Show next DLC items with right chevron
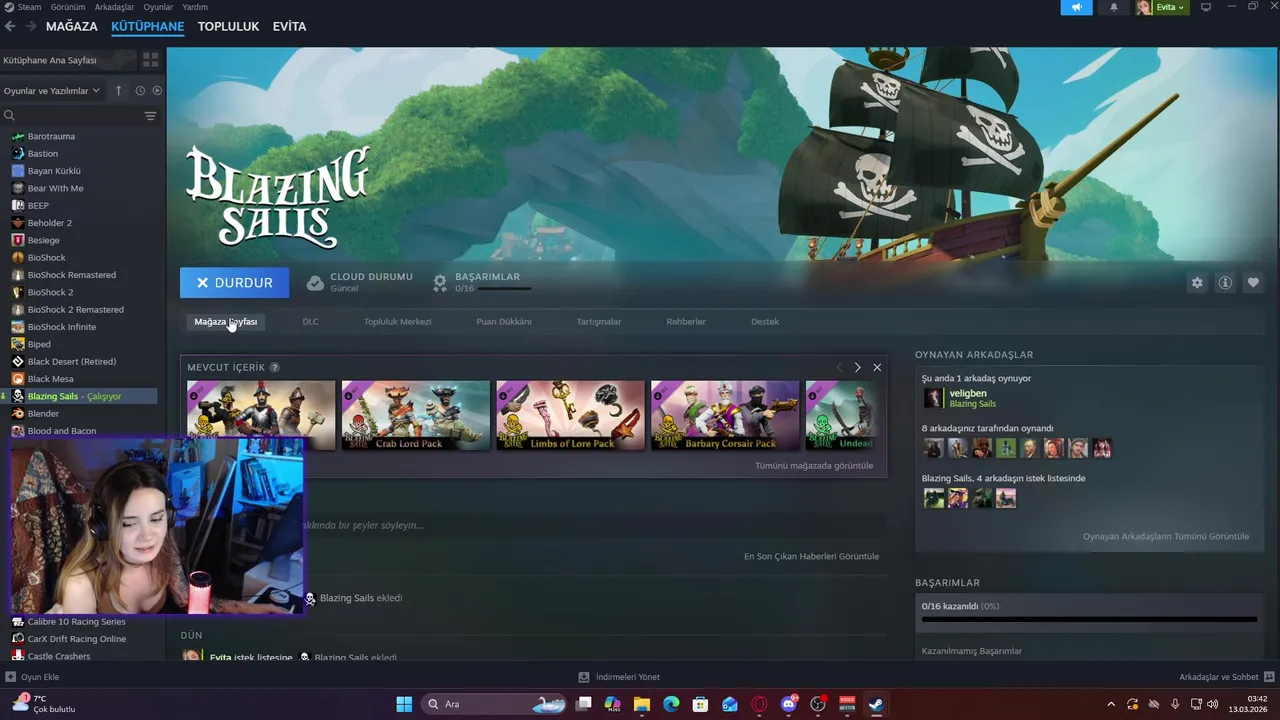This screenshot has height=720, width=1280. pyautogui.click(x=857, y=367)
